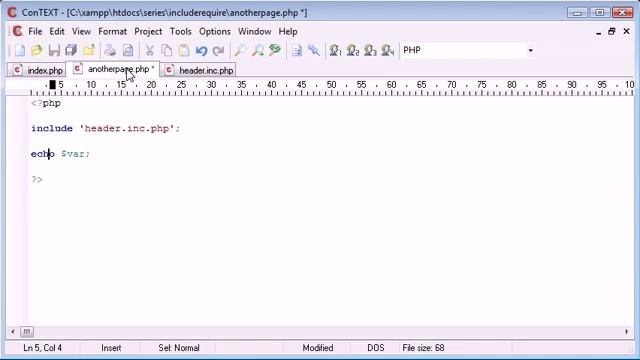Open the Tools menu
The width and height of the screenshot is (640, 360).
(x=180, y=31)
